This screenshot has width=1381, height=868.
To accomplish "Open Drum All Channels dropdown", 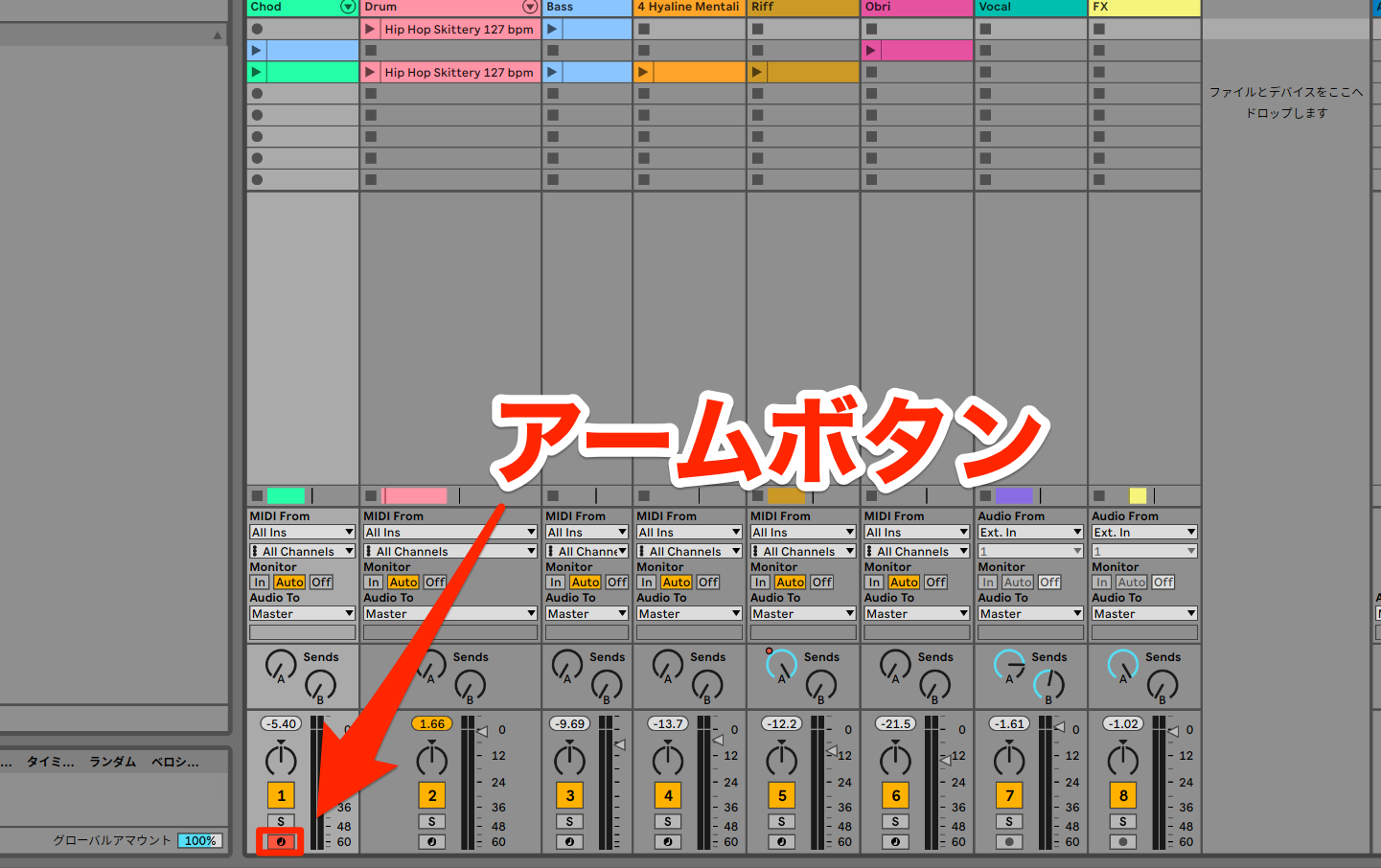I will click(449, 552).
